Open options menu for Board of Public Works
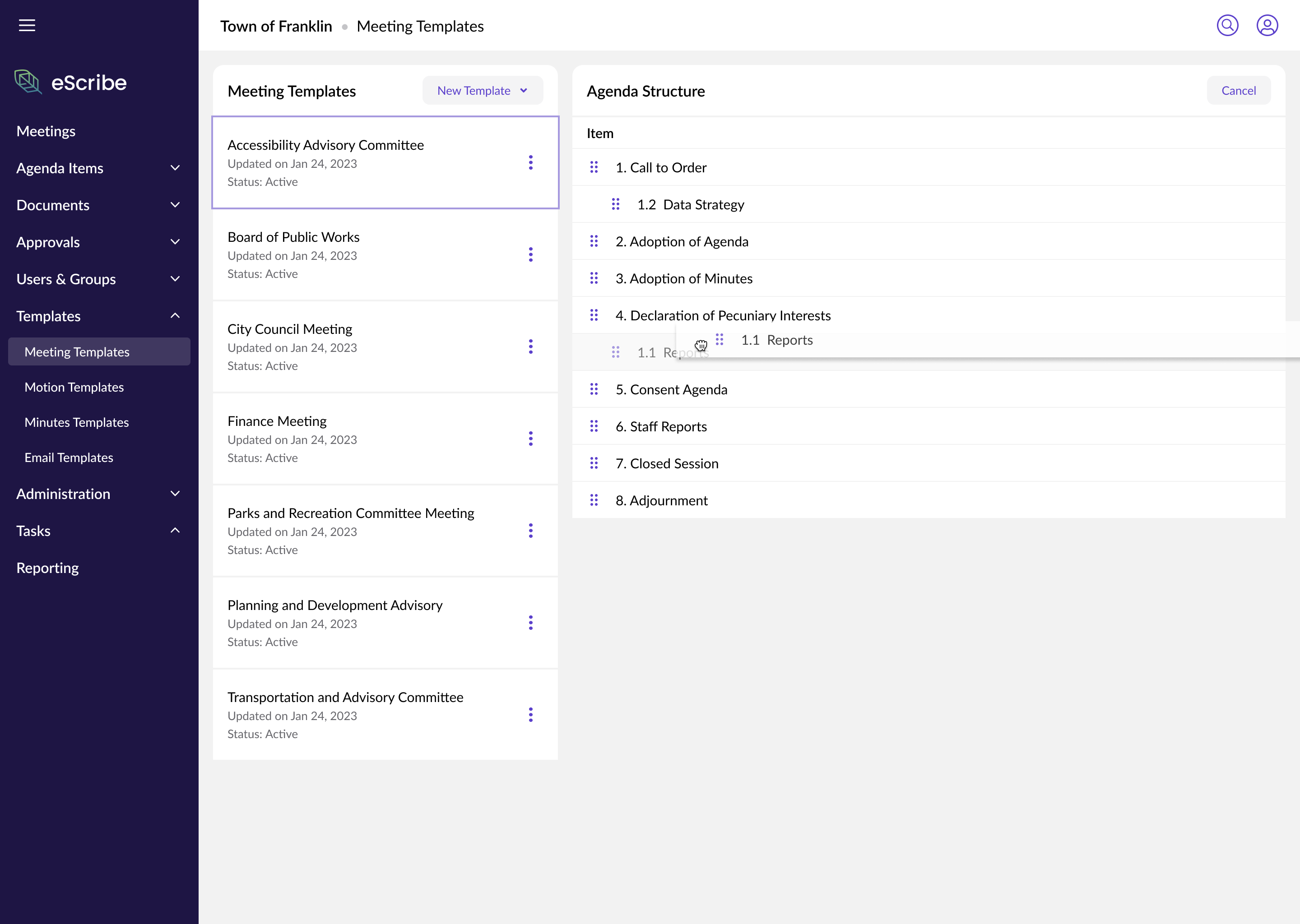This screenshot has width=1300, height=924. [530, 255]
